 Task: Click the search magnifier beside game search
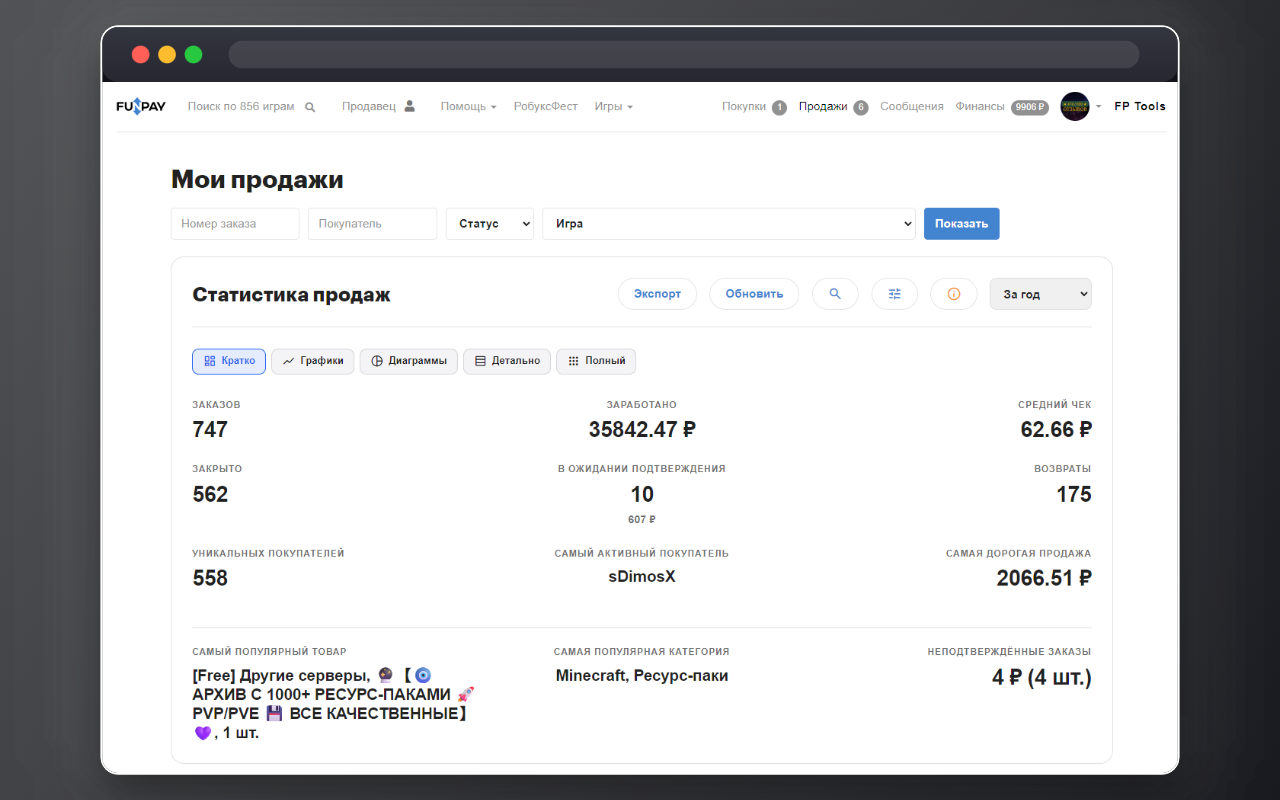pyautogui.click(x=310, y=107)
